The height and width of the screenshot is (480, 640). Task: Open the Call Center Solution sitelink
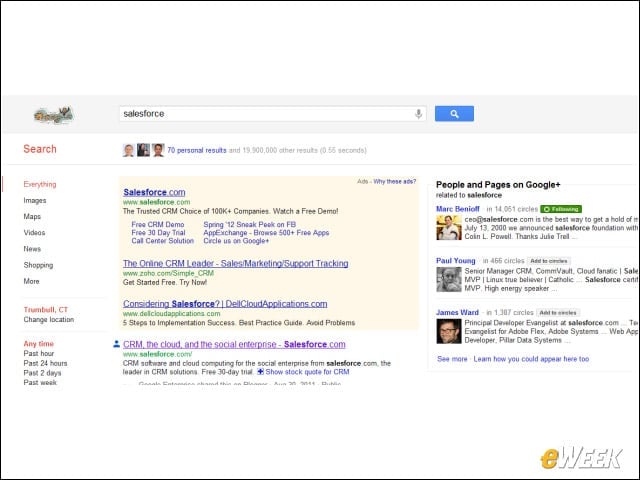pyautogui.click(x=162, y=241)
